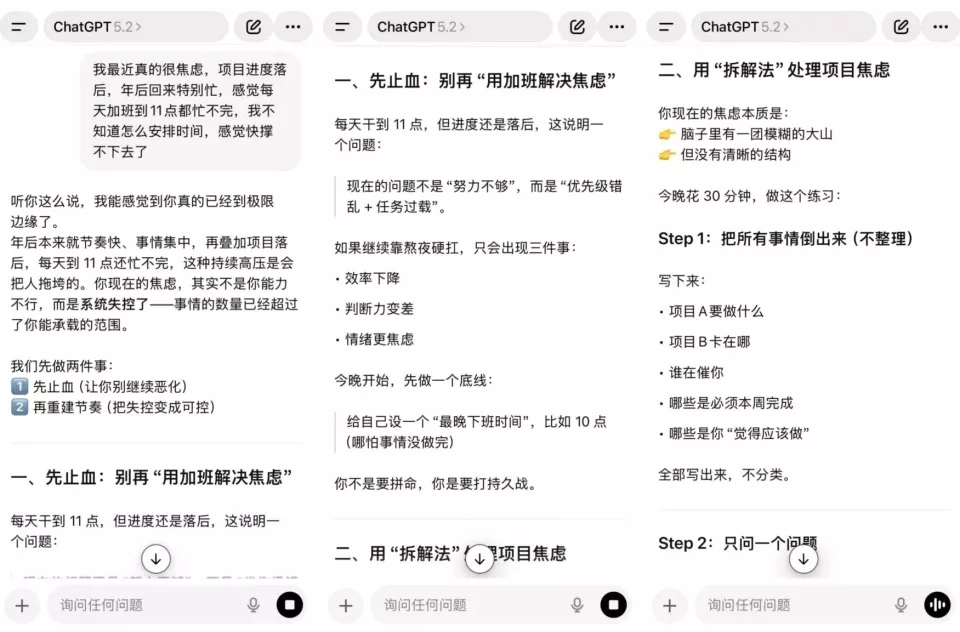Viewport: 960px width, 632px height.
Task: Open more options in the left chat panel
Action: 292,27
